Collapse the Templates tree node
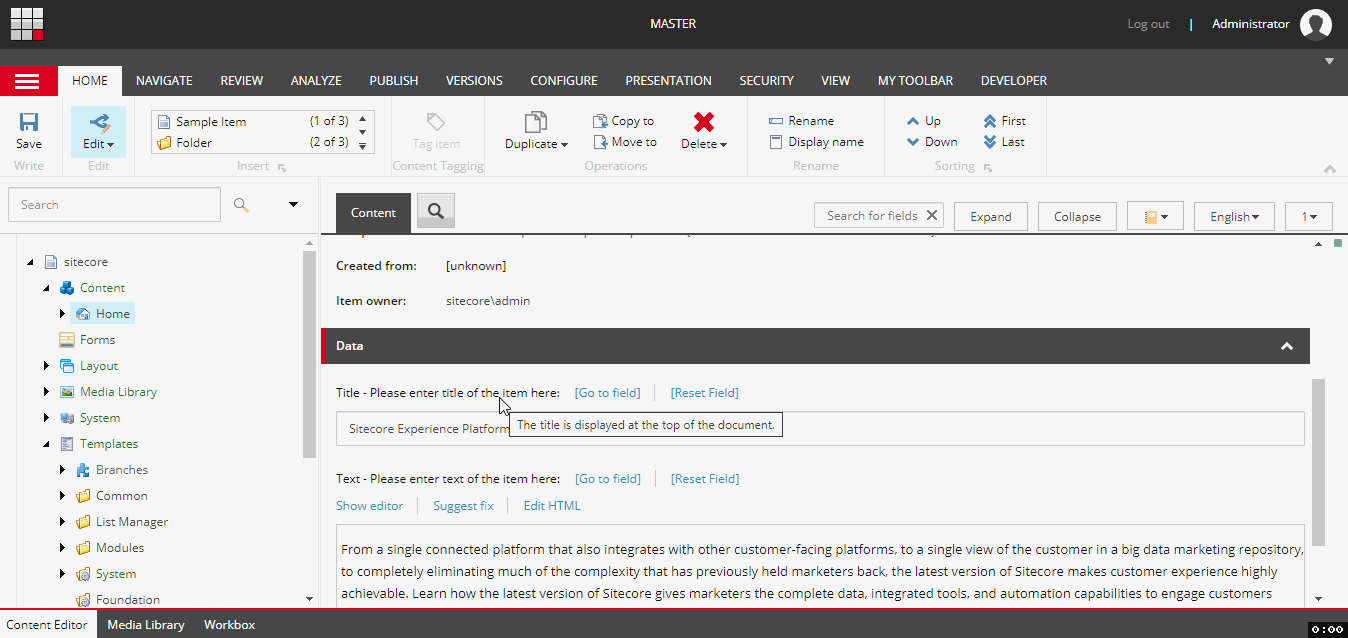The height and width of the screenshot is (638, 1348). pos(46,444)
